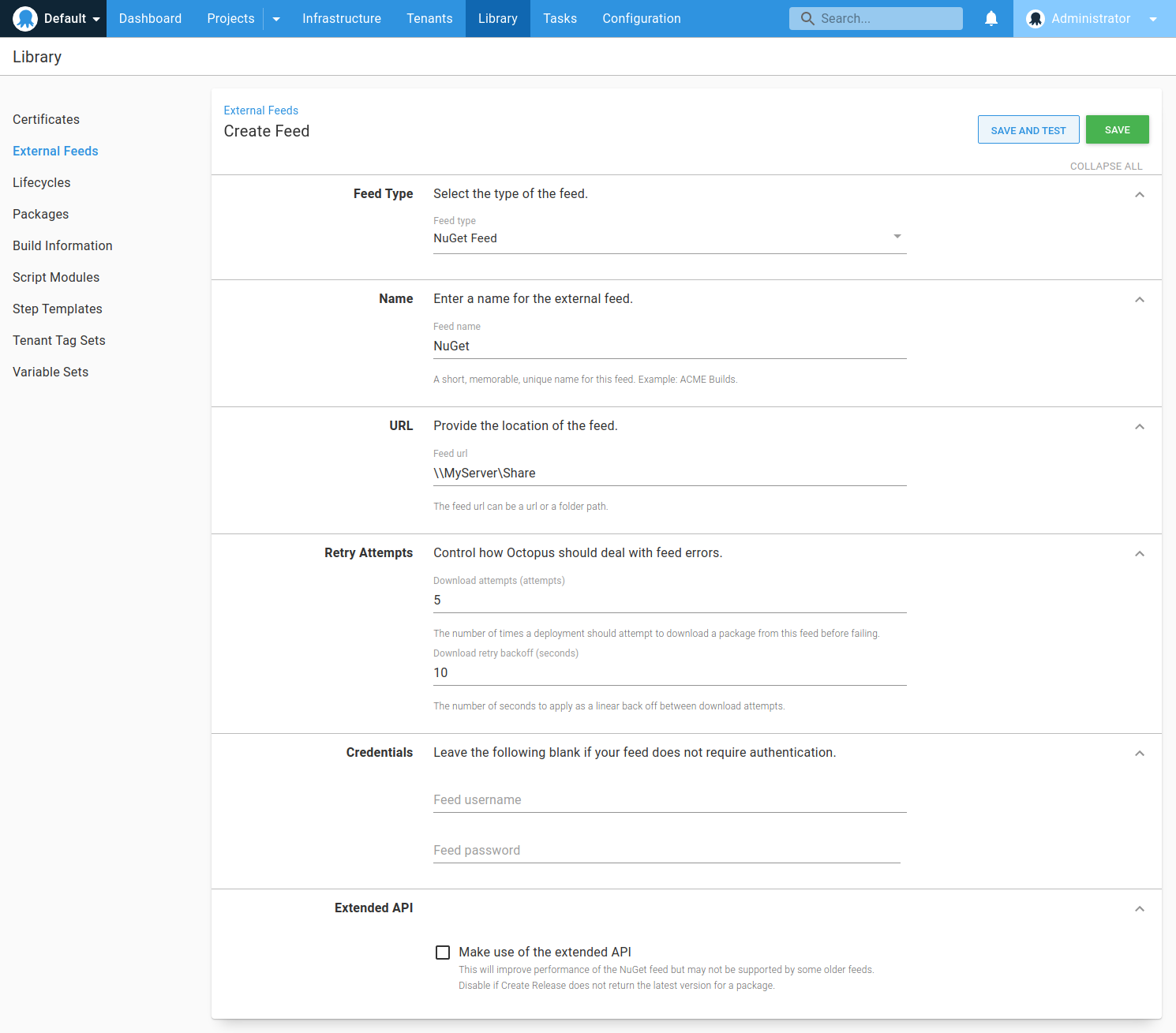
Task: Click the Administrator avatar icon
Action: tap(1036, 19)
